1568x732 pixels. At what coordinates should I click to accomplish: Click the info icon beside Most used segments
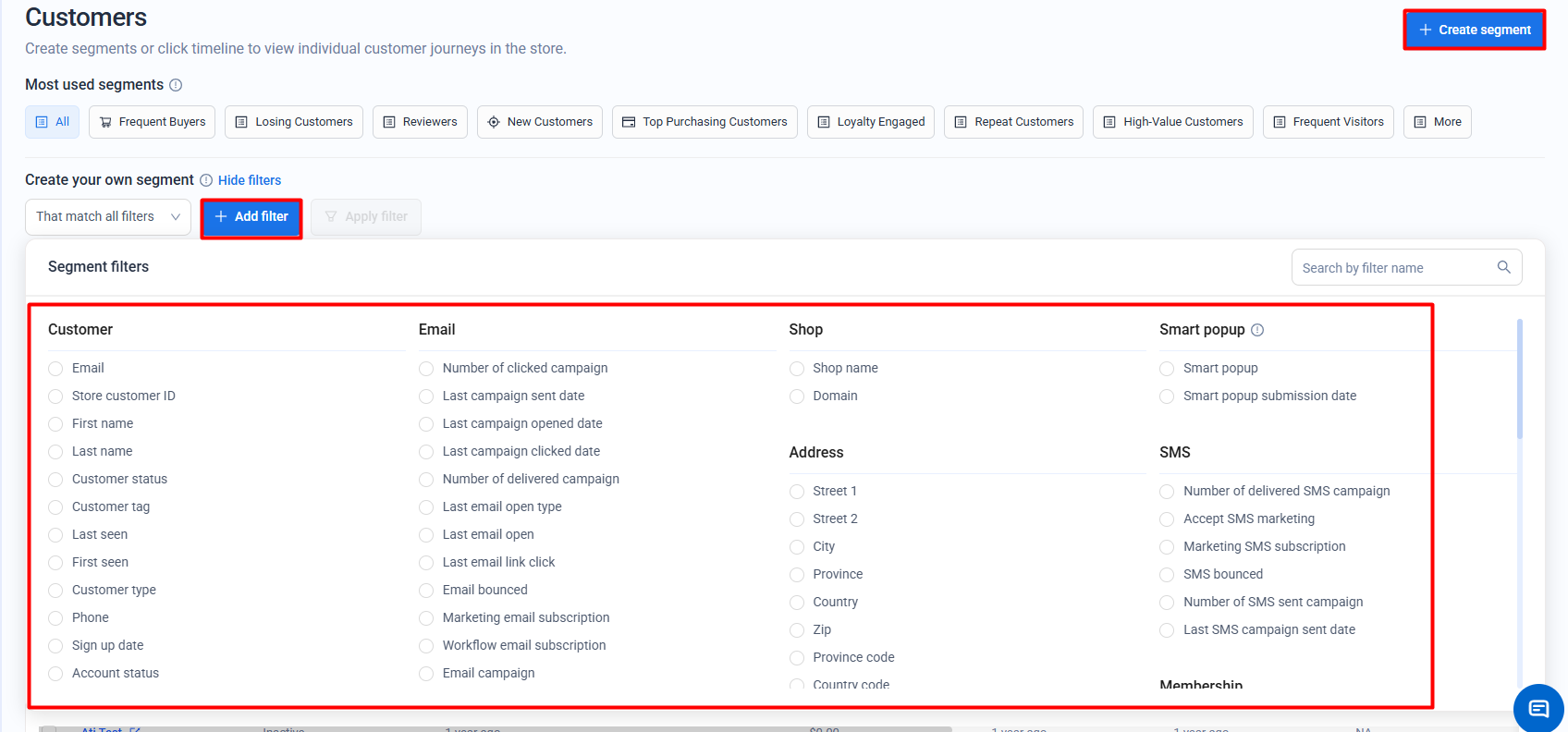(x=176, y=85)
